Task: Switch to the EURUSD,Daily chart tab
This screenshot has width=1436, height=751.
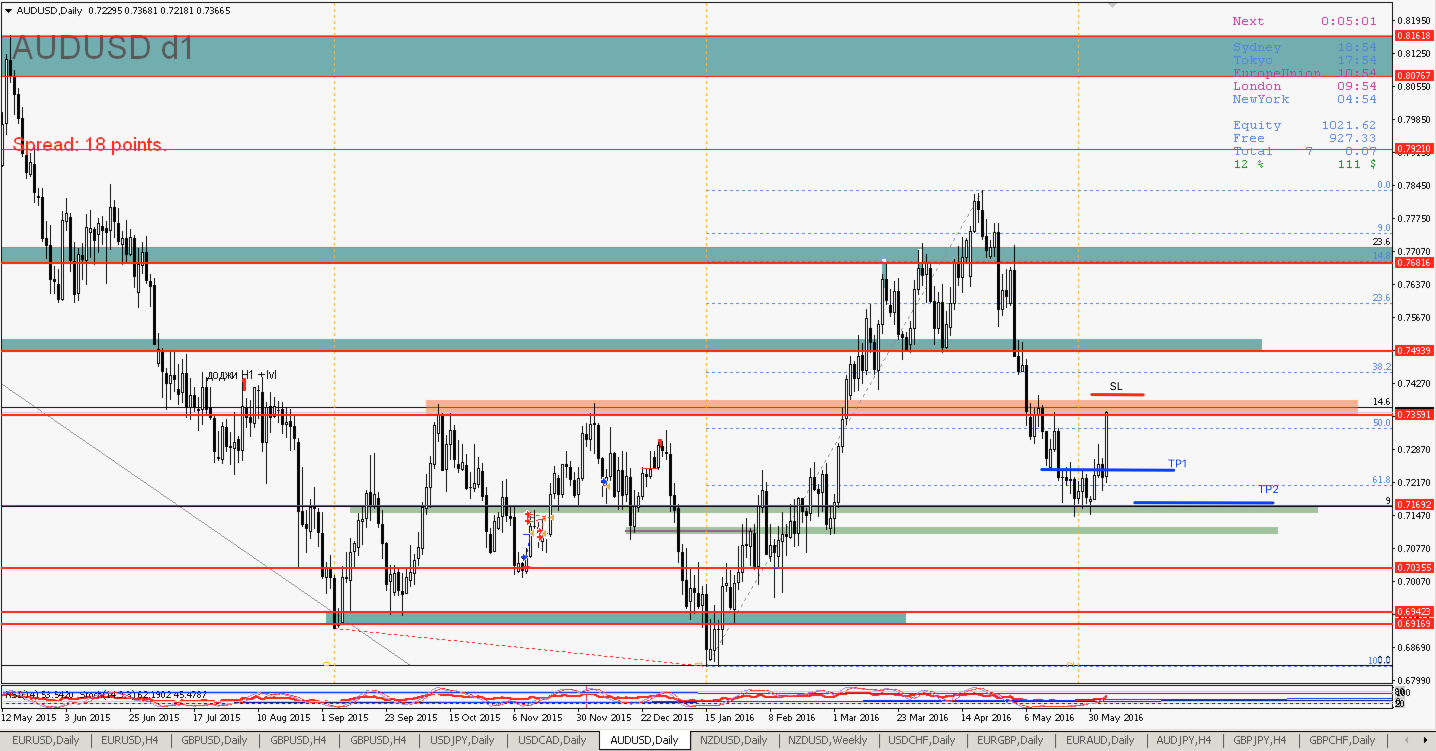Action: pyautogui.click(x=45, y=741)
